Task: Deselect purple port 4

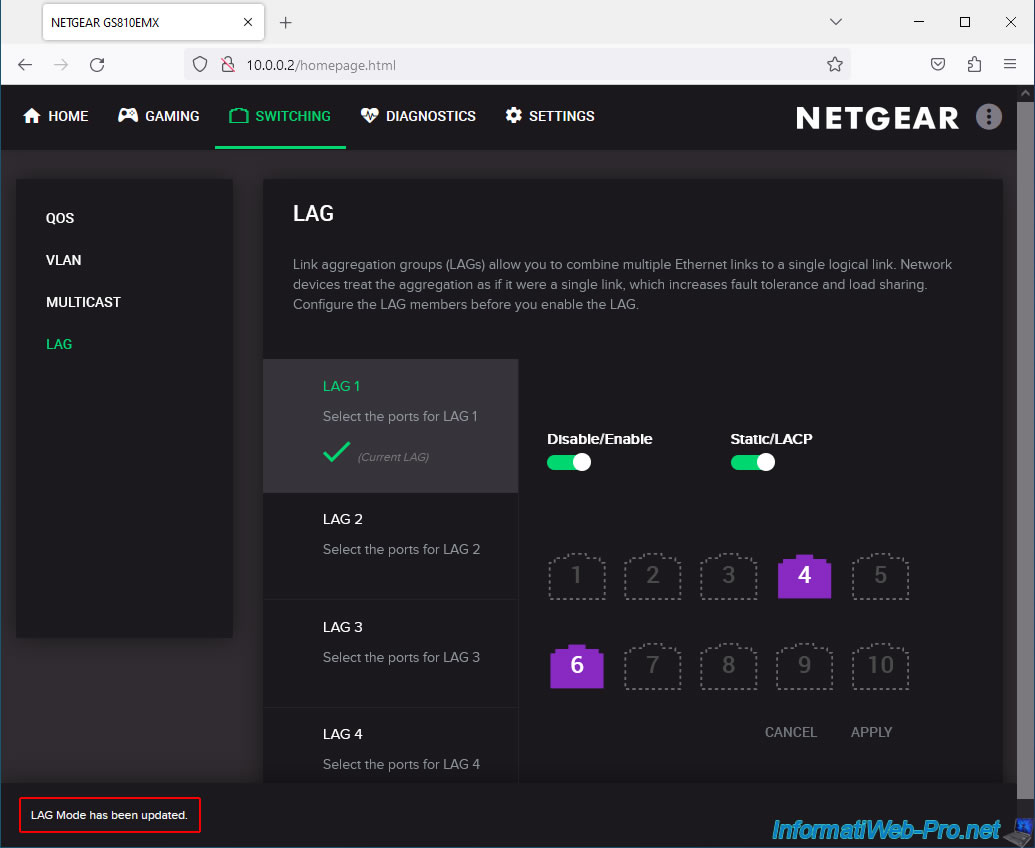Action: [x=804, y=576]
